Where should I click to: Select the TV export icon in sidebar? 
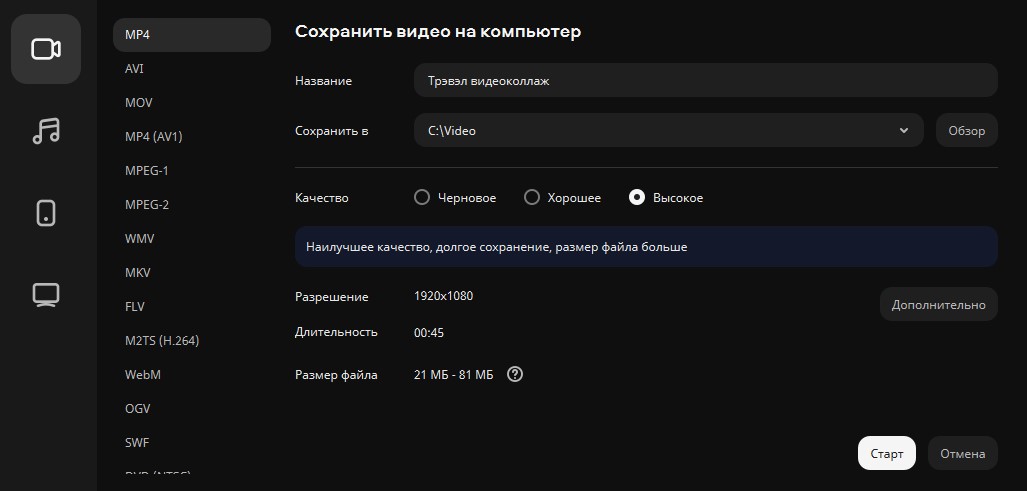click(x=46, y=295)
